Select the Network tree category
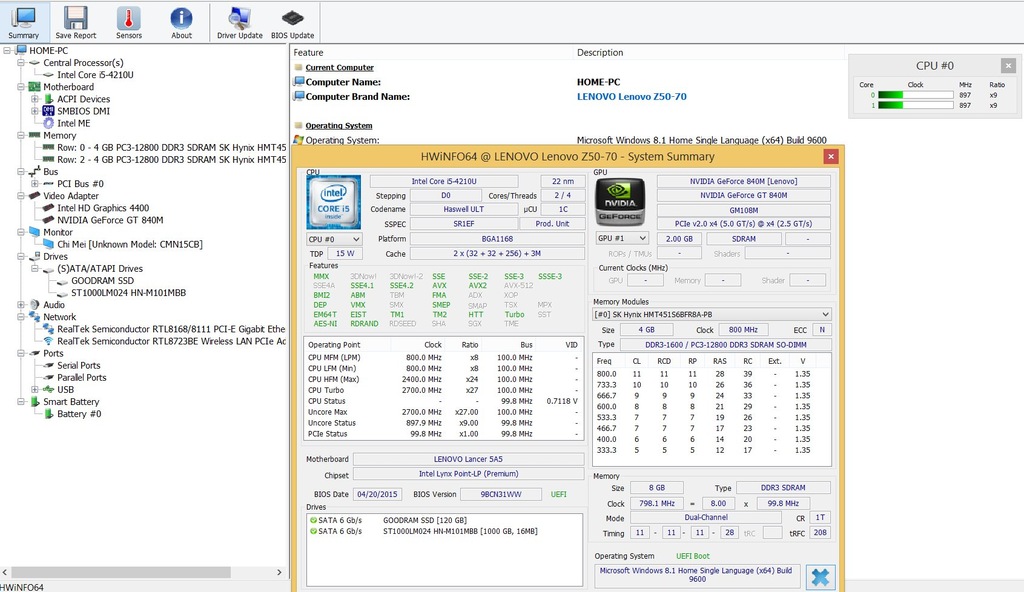 point(59,317)
